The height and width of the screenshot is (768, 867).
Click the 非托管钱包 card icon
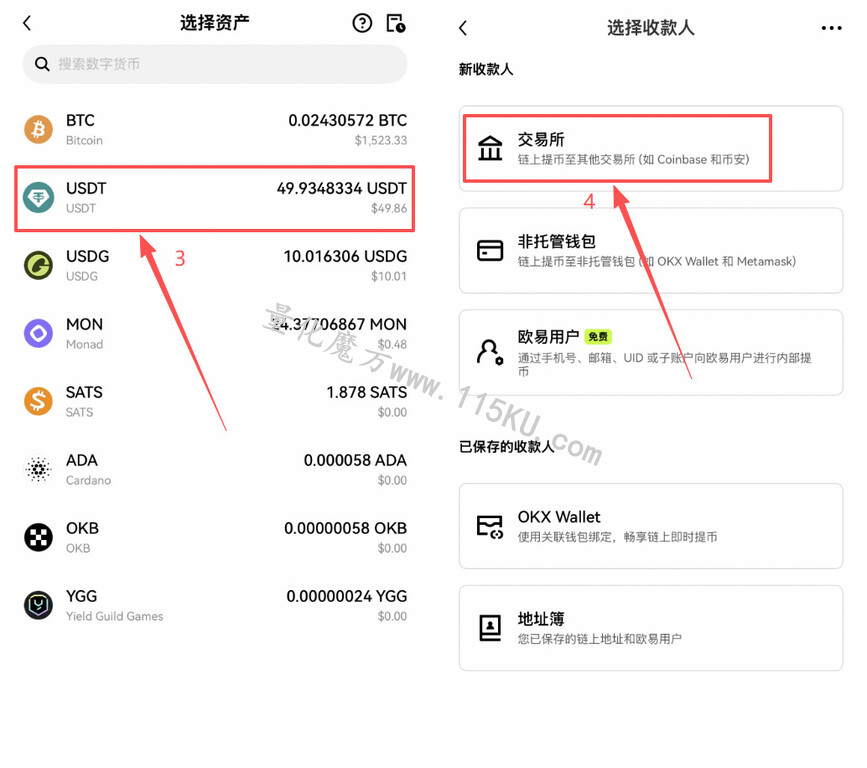[x=490, y=250]
